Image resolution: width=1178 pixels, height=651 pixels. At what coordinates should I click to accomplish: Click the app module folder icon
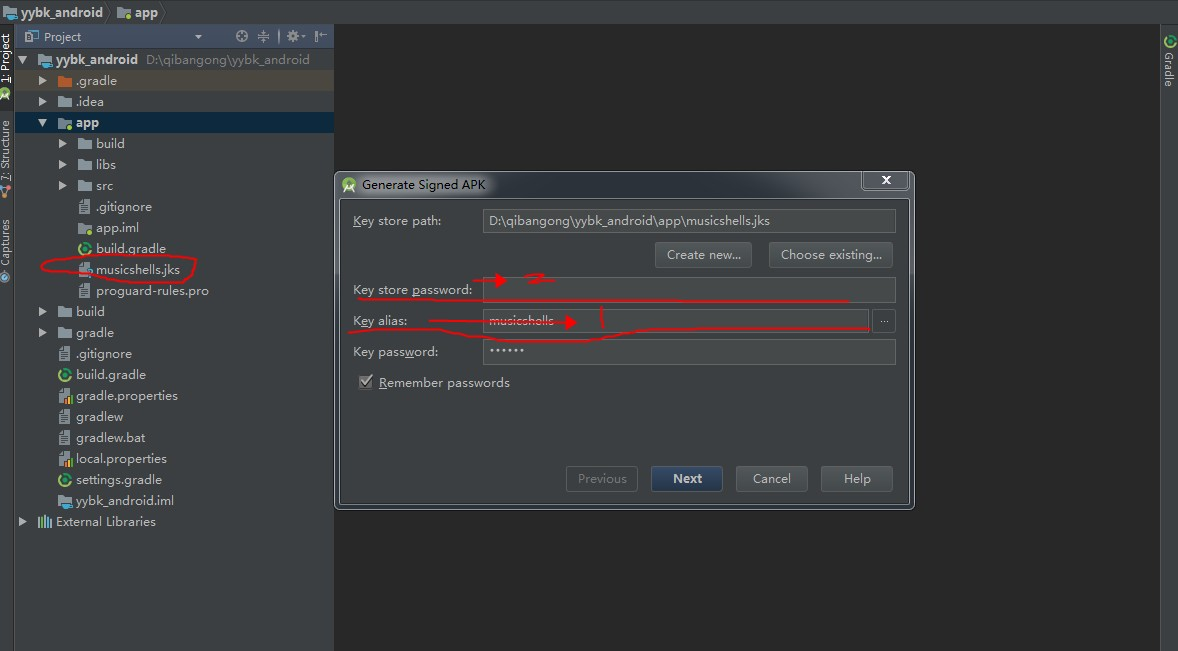pyautogui.click(x=65, y=122)
